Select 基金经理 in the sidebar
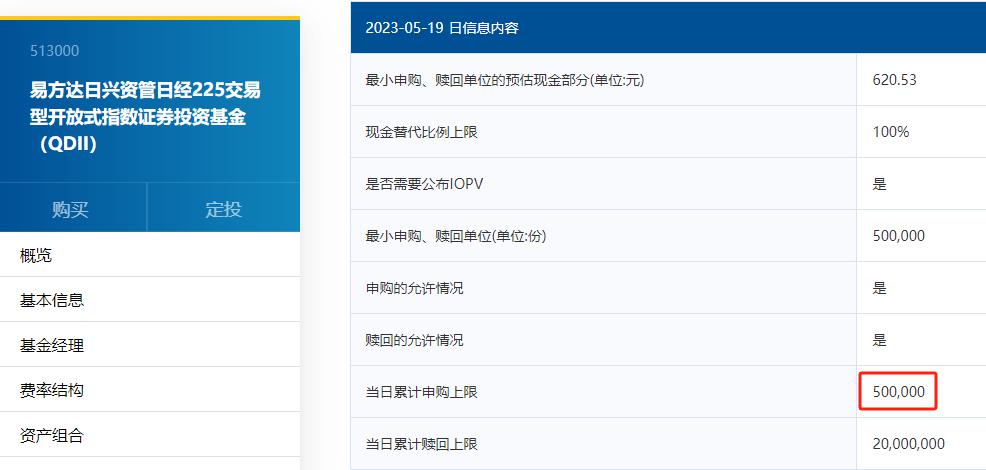This screenshot has width=986, height=470. point(52,345)
